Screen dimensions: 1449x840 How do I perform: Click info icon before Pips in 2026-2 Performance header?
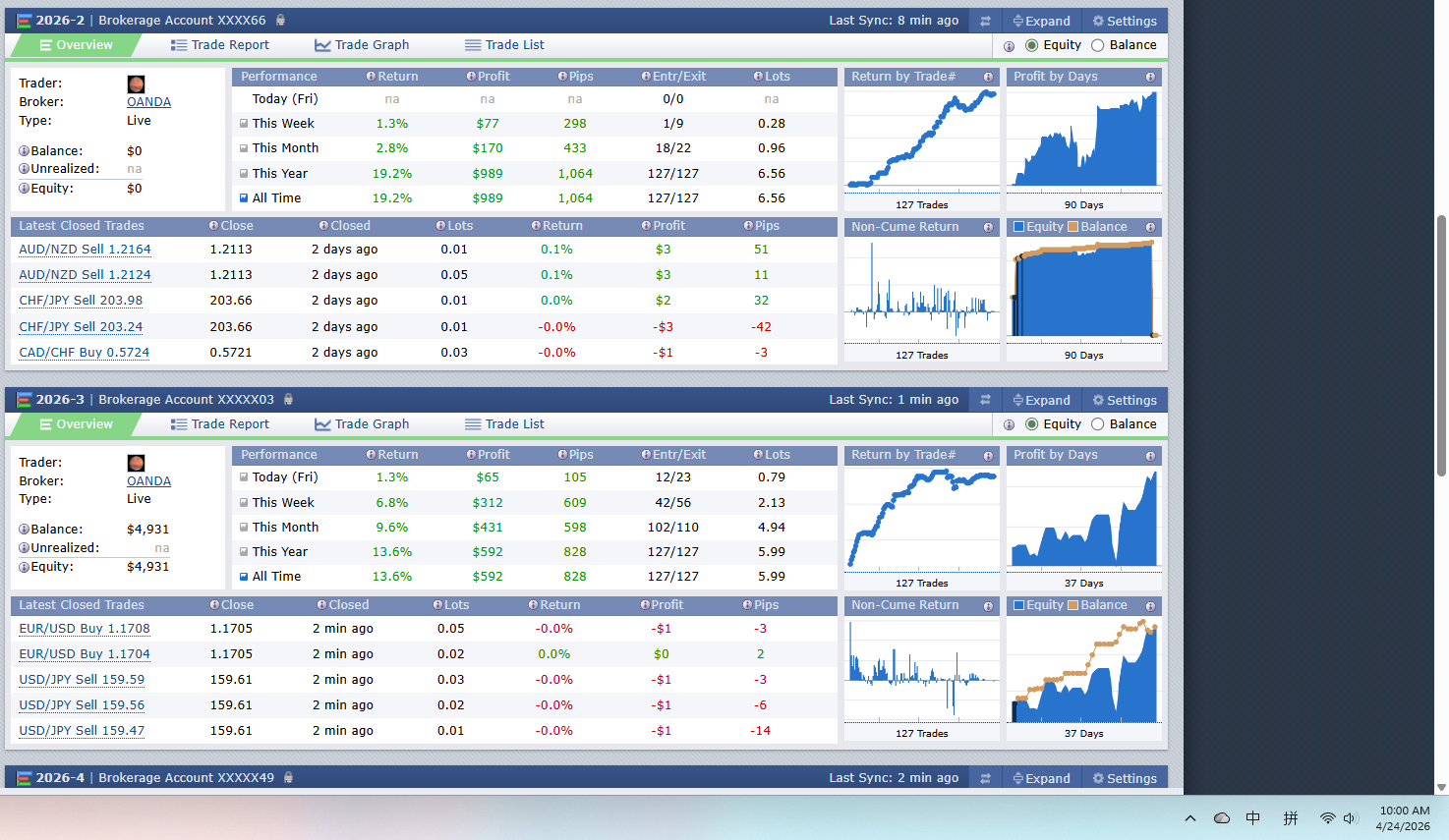562,77
